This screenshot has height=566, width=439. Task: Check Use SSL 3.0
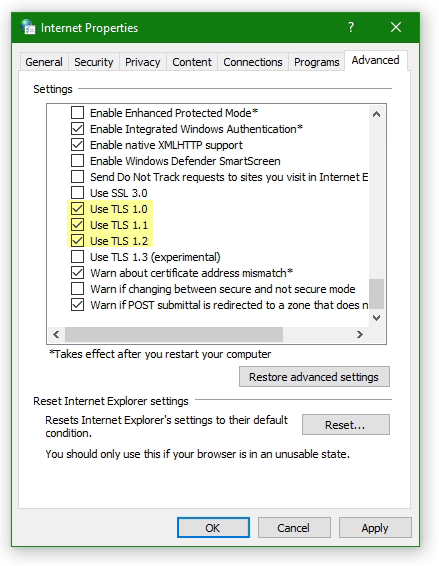78,193
